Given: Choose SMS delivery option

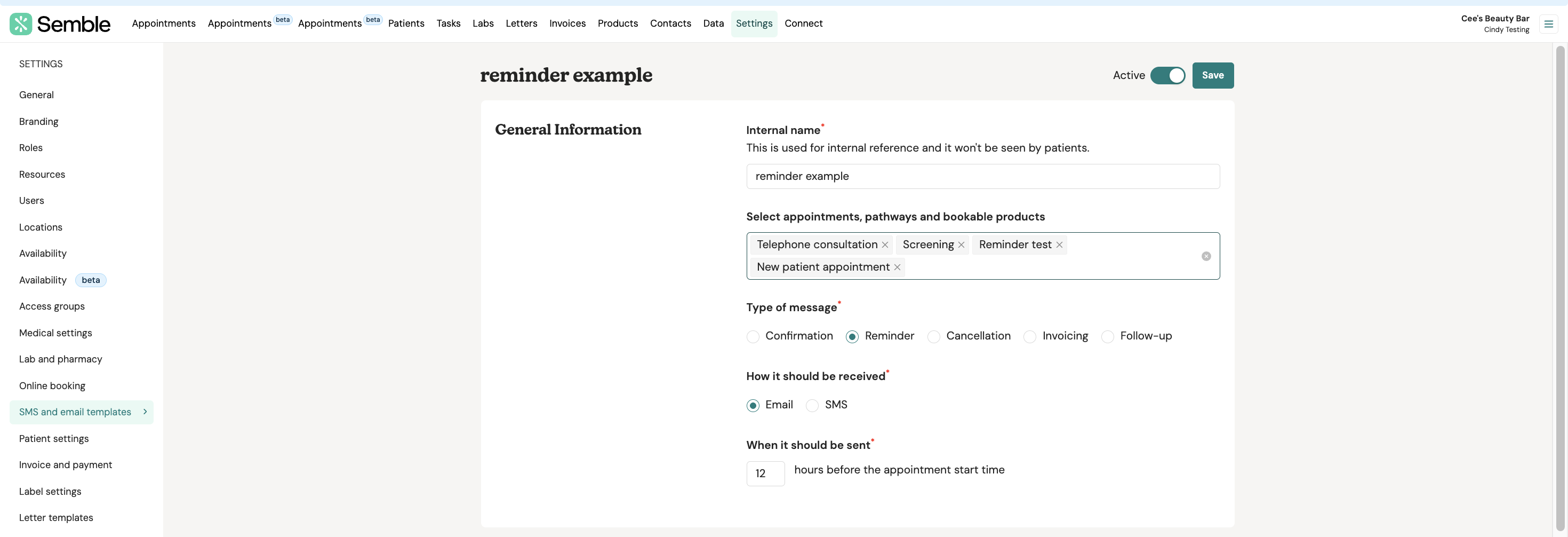Looking at the screenshot, I should (812, 406).
